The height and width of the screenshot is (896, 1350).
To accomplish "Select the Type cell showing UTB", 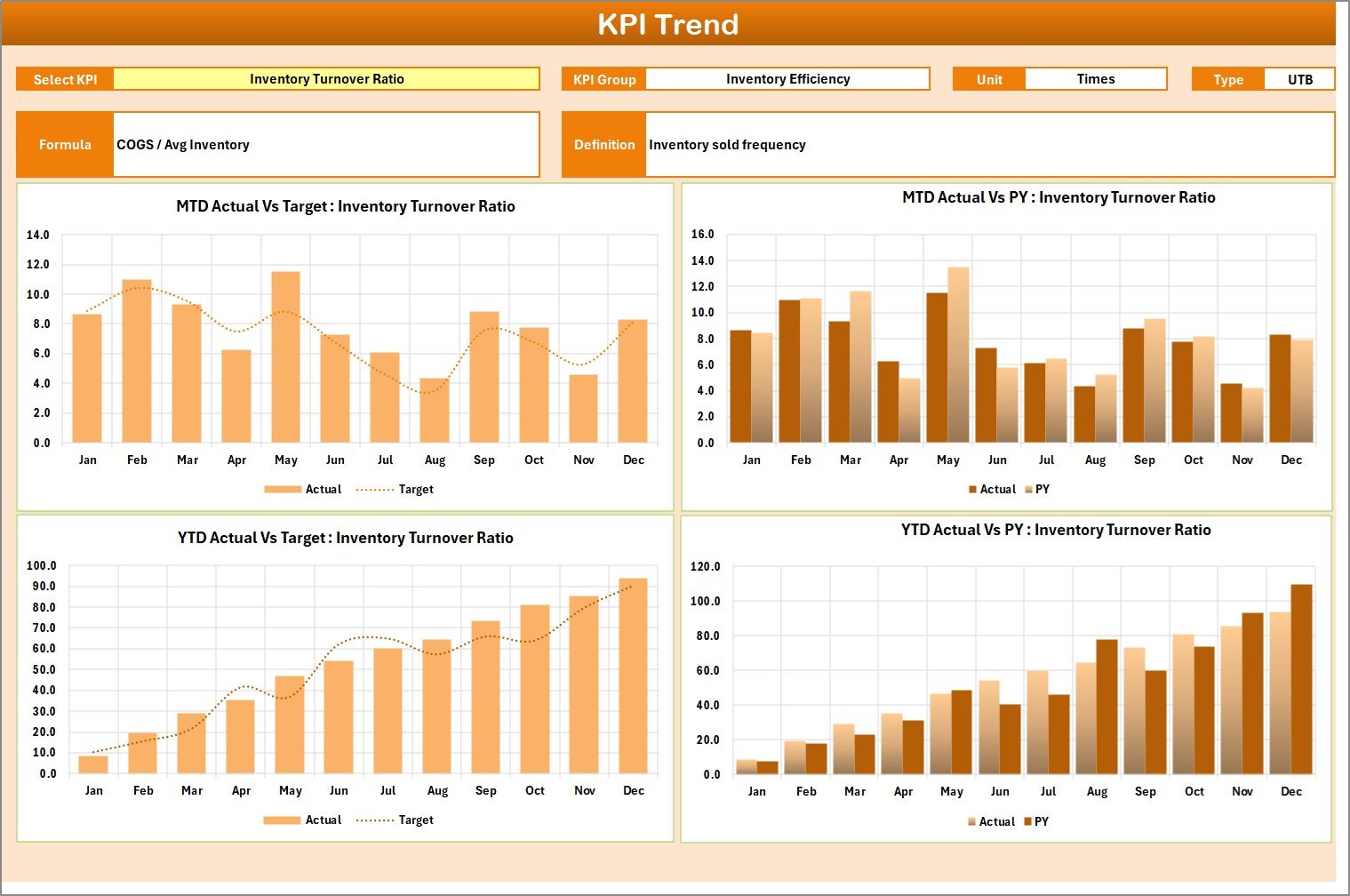I will (1300, 78).
